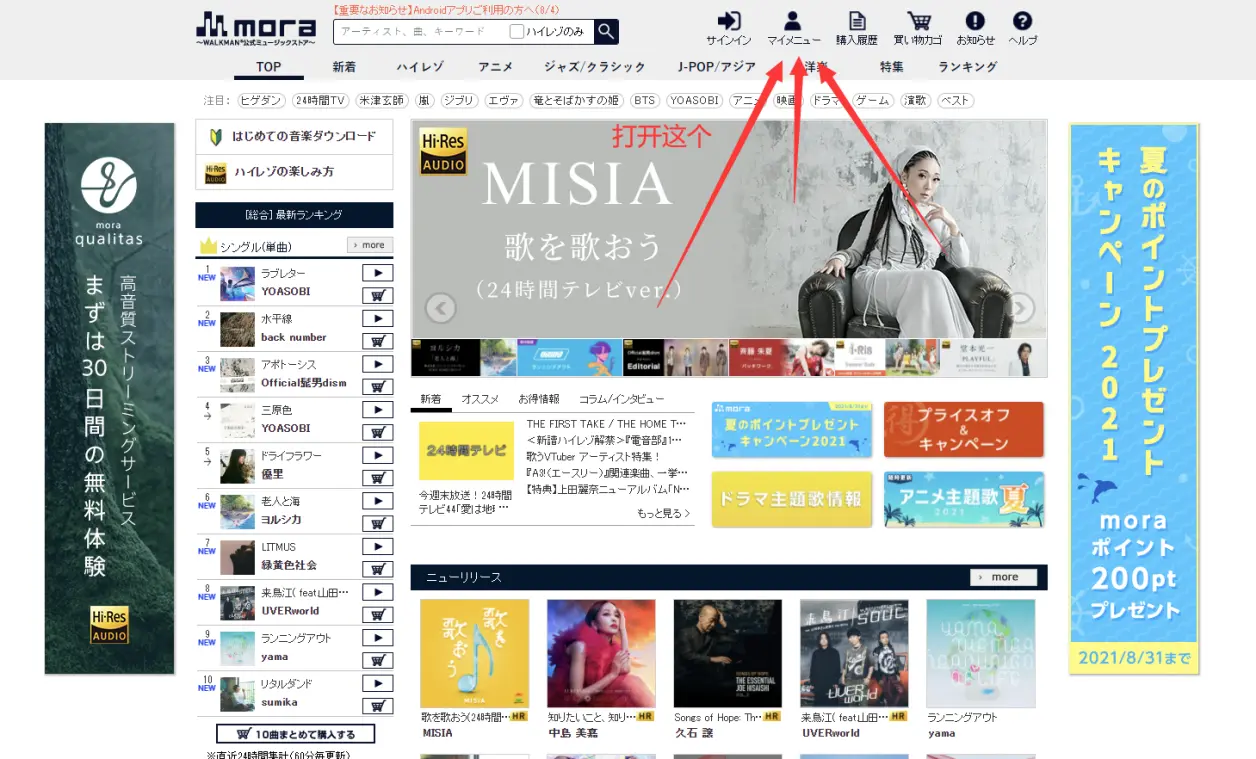Play preview of 来鳥江 by UVERworld

tap(377, 592)
